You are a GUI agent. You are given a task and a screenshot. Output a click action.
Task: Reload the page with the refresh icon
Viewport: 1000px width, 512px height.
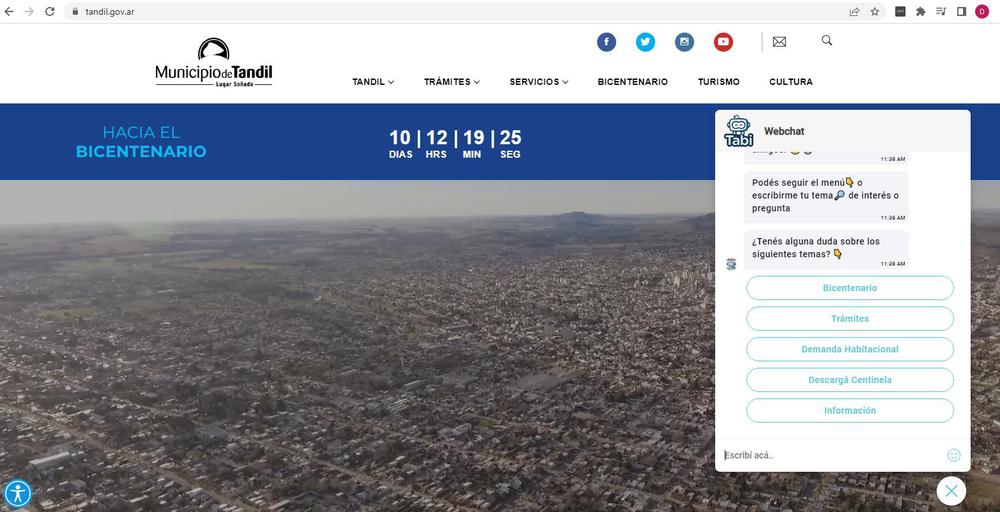50,11
